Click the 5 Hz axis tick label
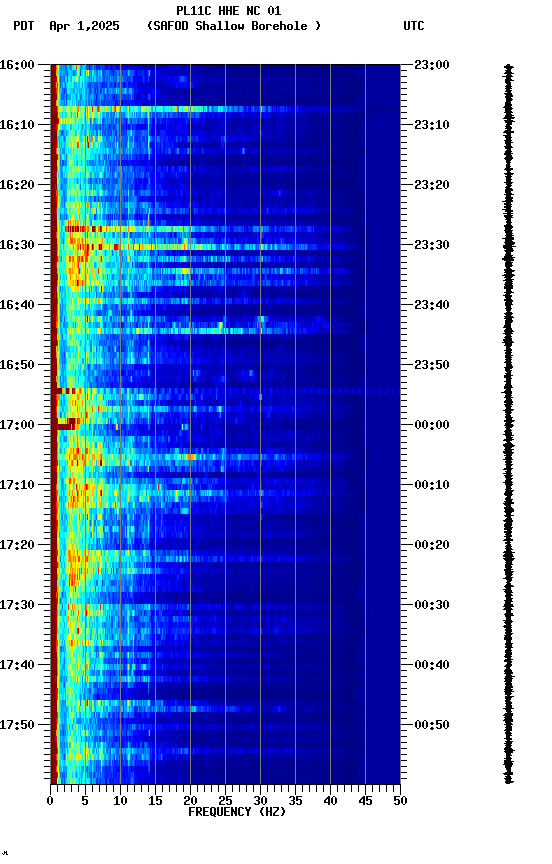The height and width of the screenshot is (864, 552). [85, 801]
